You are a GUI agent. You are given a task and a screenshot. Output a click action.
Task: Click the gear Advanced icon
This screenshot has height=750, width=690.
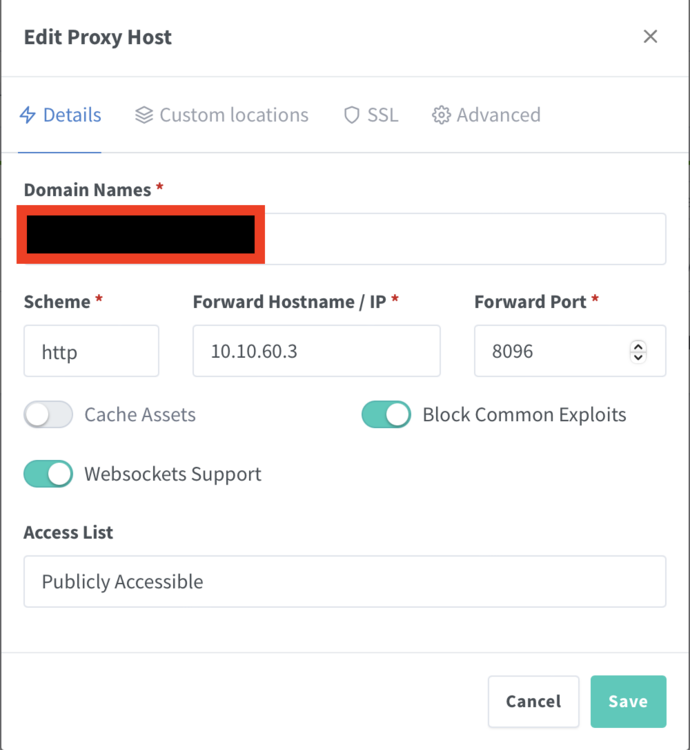[x=441, y=115]
